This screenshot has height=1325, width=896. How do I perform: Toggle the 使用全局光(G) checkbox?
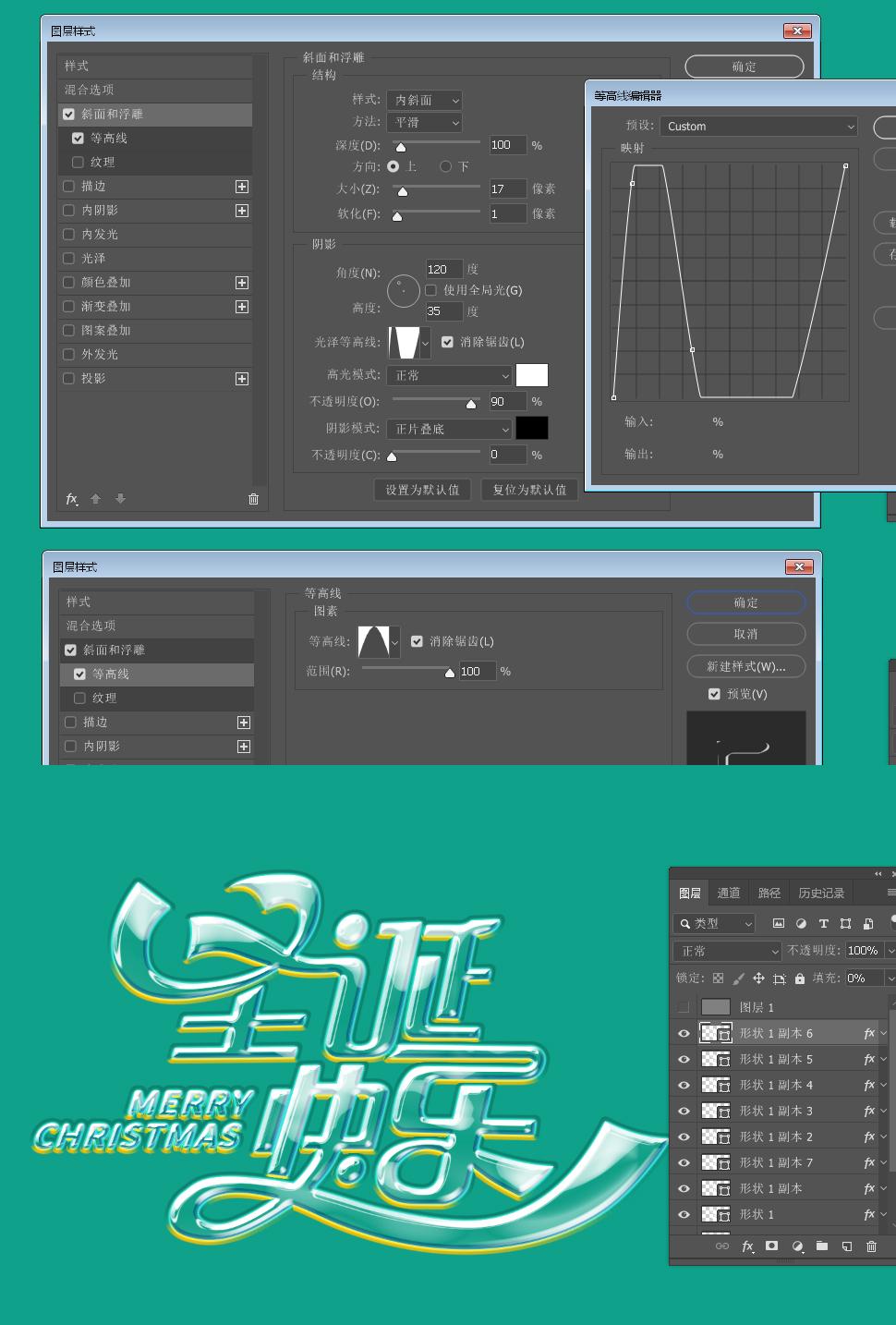pos(430,290)
